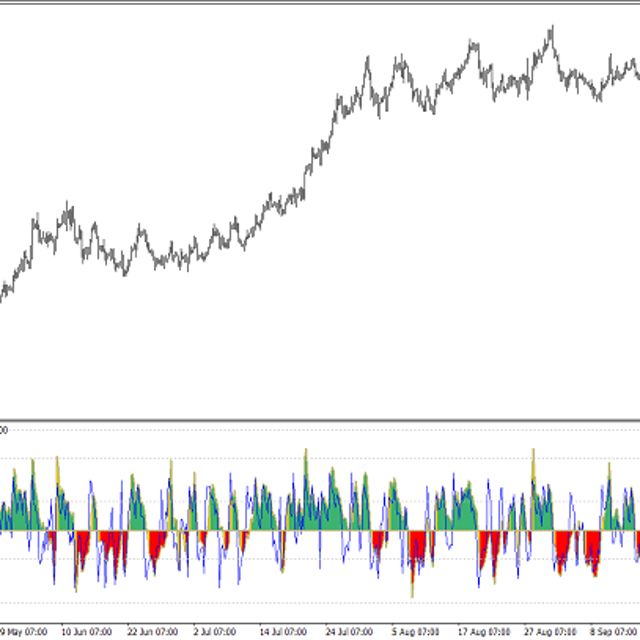Click the 14 Jul 07:00 time axis label
640x640 pixels.
(x=282, y=631)
